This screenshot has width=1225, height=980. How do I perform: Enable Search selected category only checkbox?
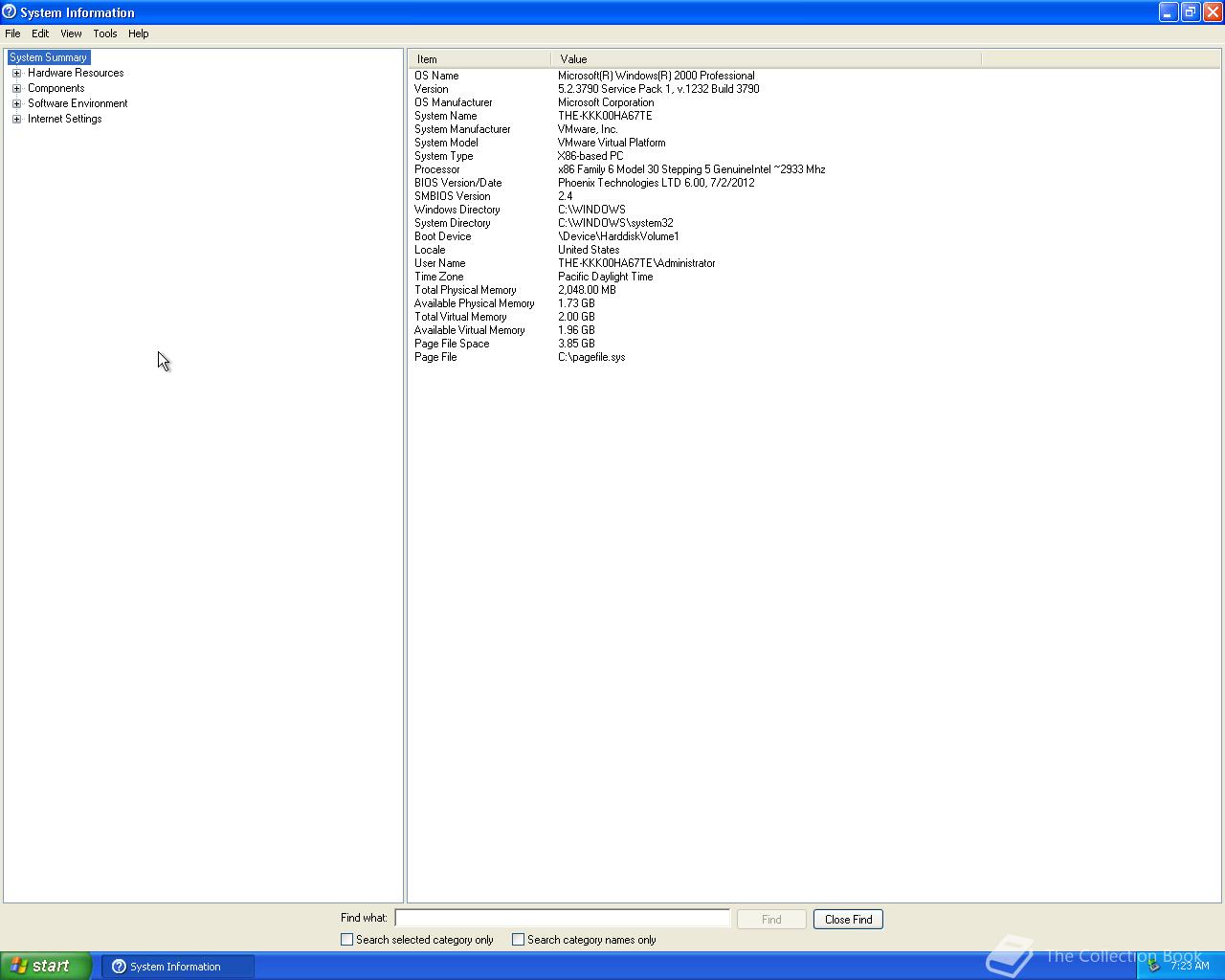click(x=346, y=940)
